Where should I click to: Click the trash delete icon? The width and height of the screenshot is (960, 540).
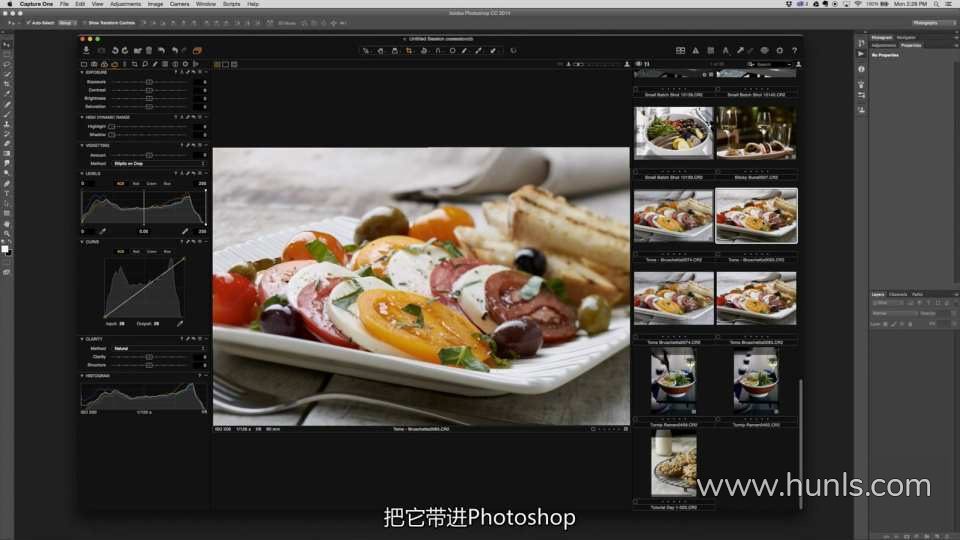pos(149,50)
